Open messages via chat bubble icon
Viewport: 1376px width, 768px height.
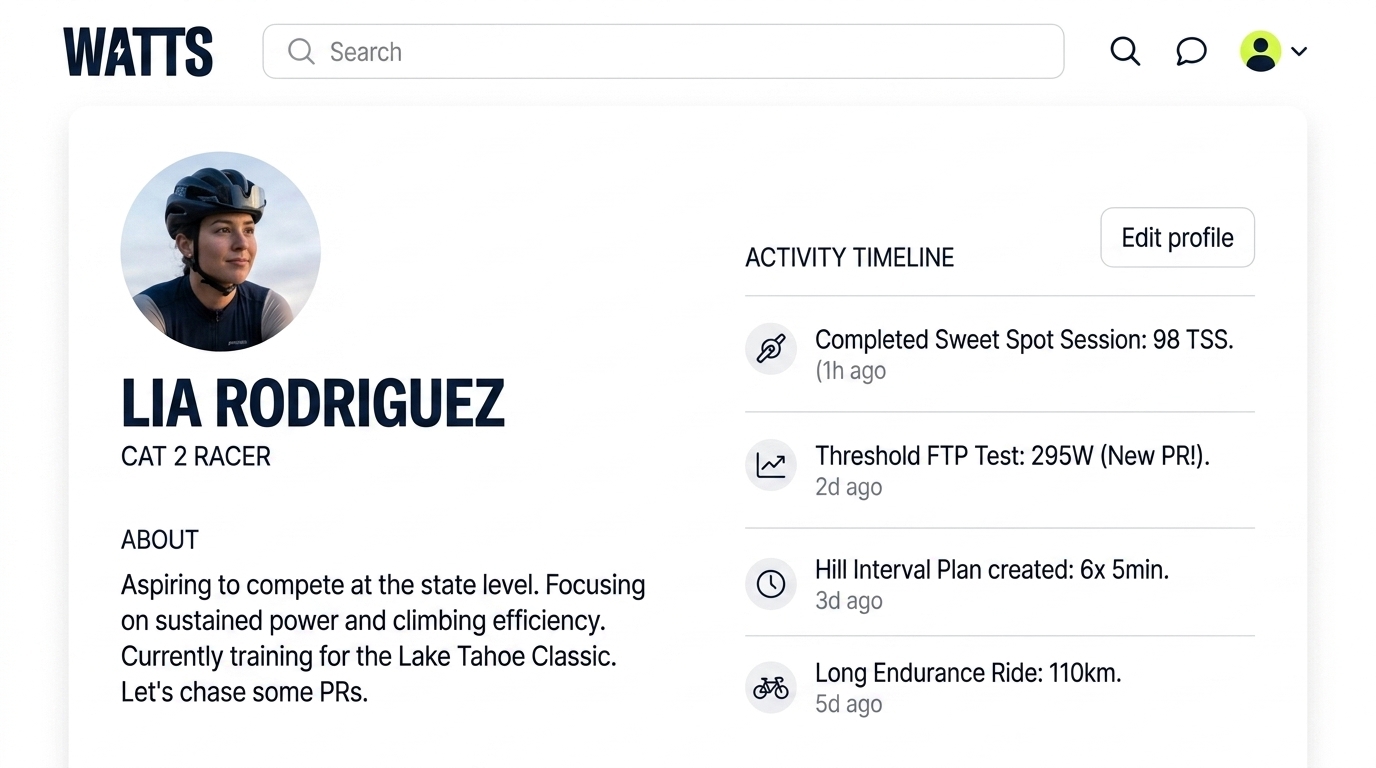(x=1191, y=51)
